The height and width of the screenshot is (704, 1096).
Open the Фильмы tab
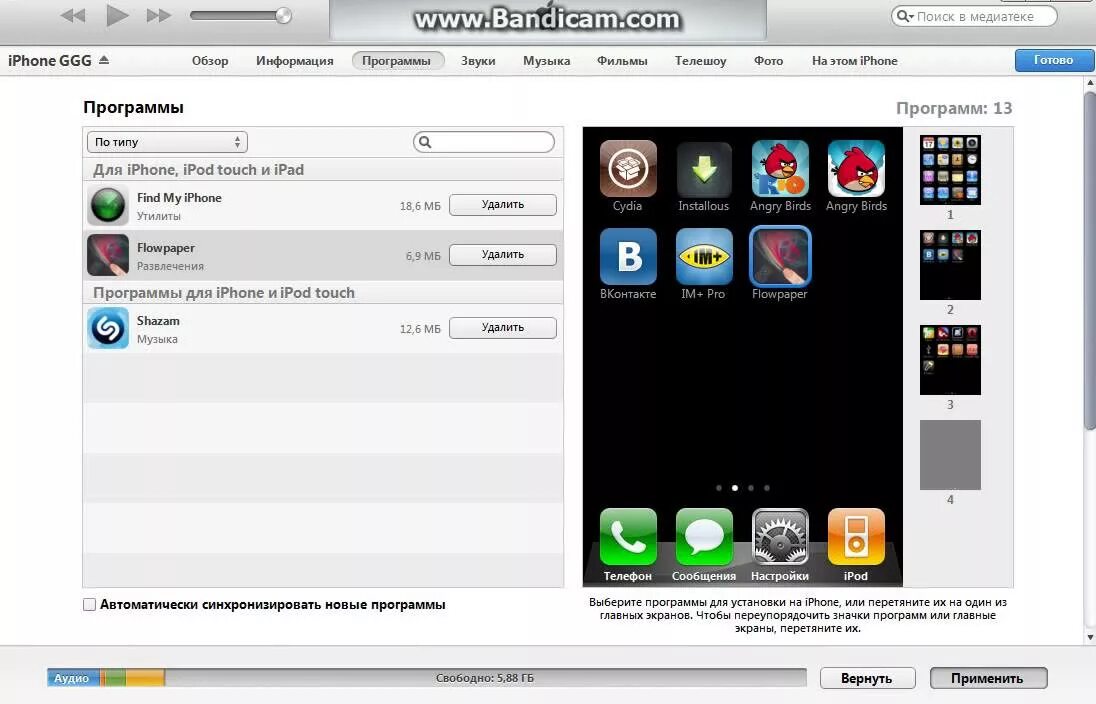pyautogui.click(x=622, y=61)
